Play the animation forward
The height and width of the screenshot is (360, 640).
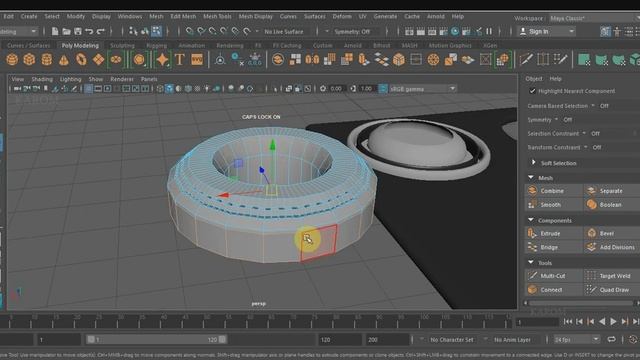613,322
